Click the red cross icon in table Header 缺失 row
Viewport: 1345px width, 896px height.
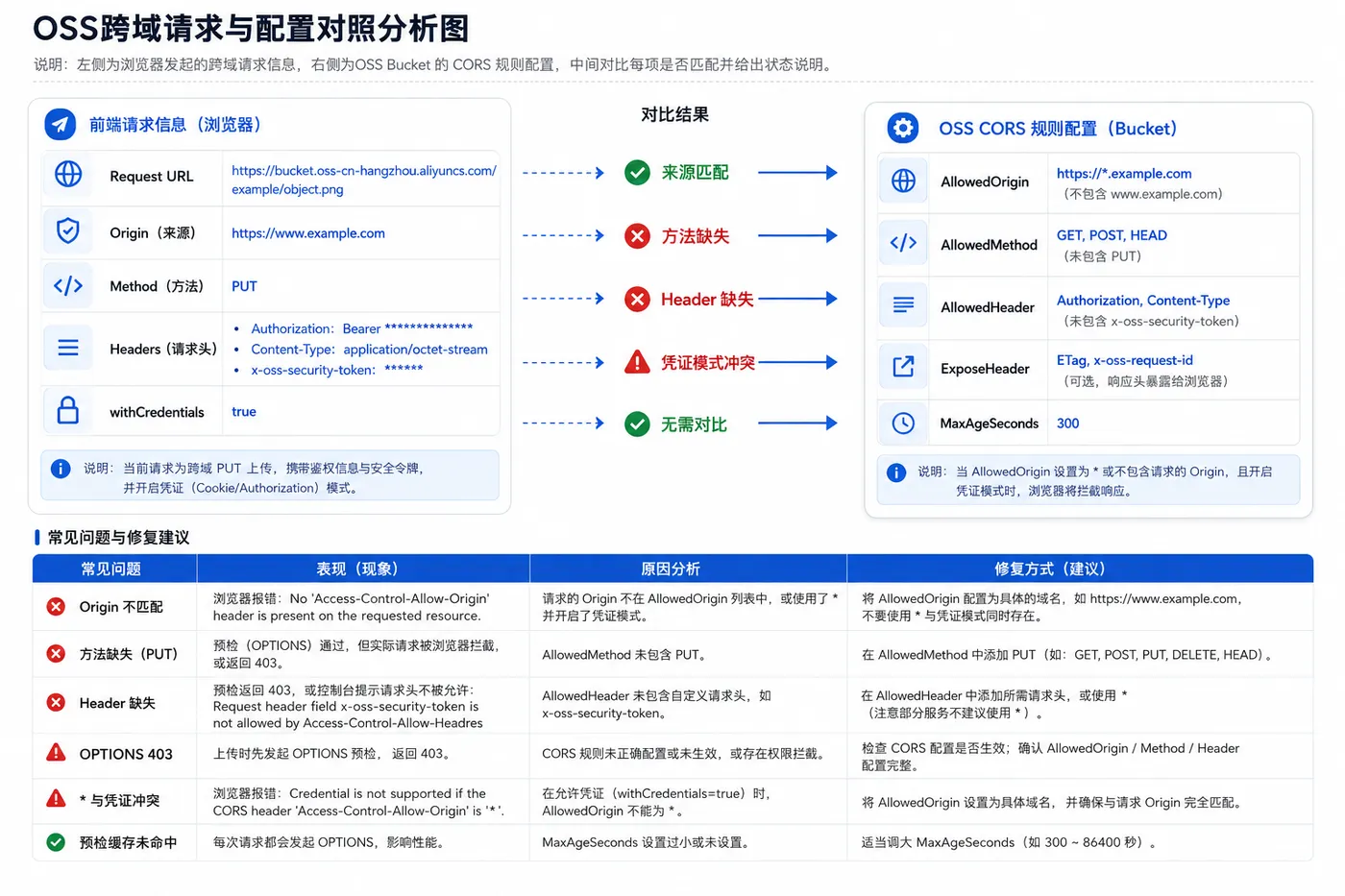[x=57, y=702]
